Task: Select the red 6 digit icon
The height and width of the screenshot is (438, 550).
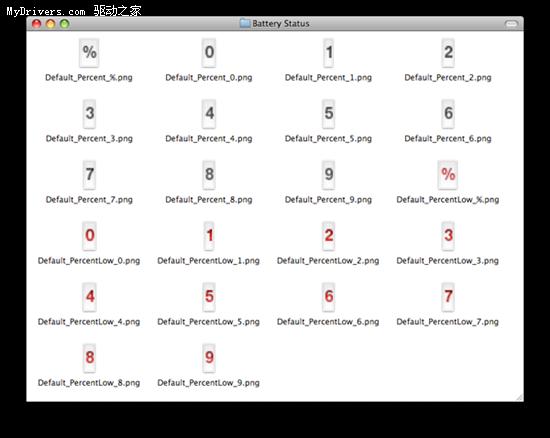Action: click(x=328, y=297)
